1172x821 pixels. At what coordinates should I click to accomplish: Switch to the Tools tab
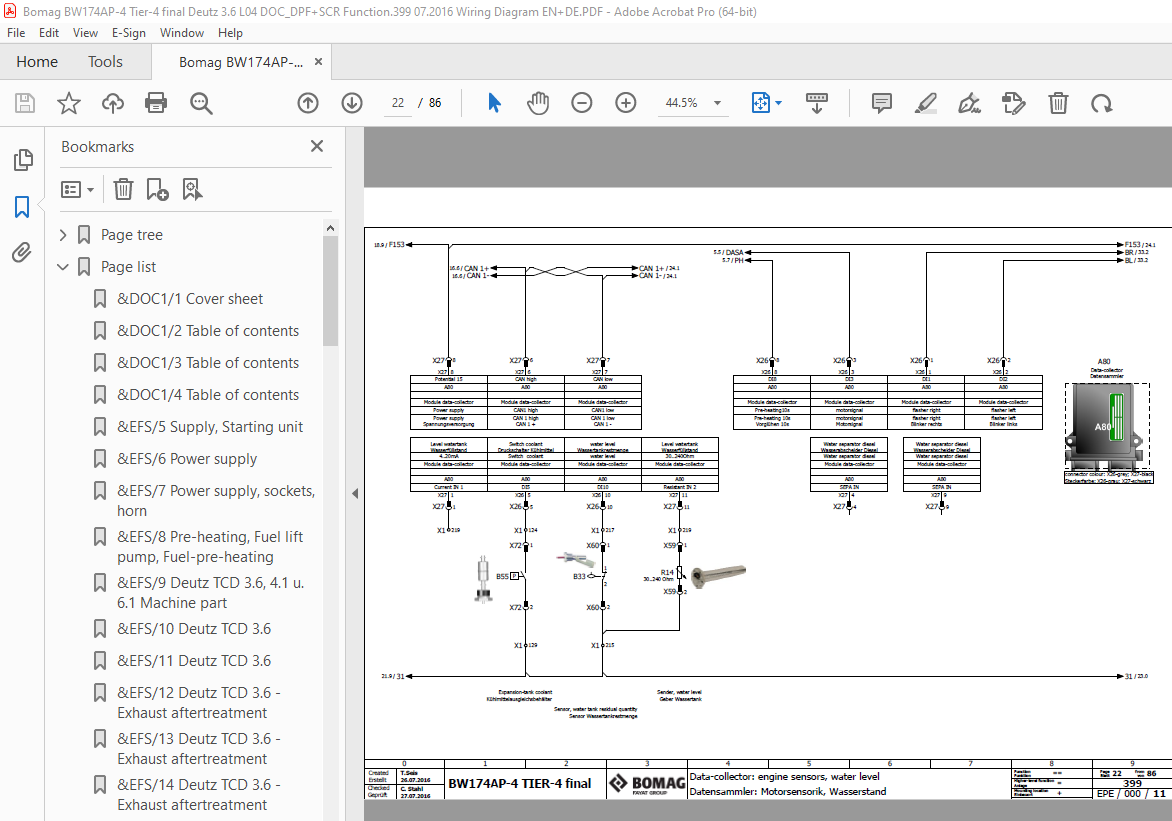[x=105, y=62]
